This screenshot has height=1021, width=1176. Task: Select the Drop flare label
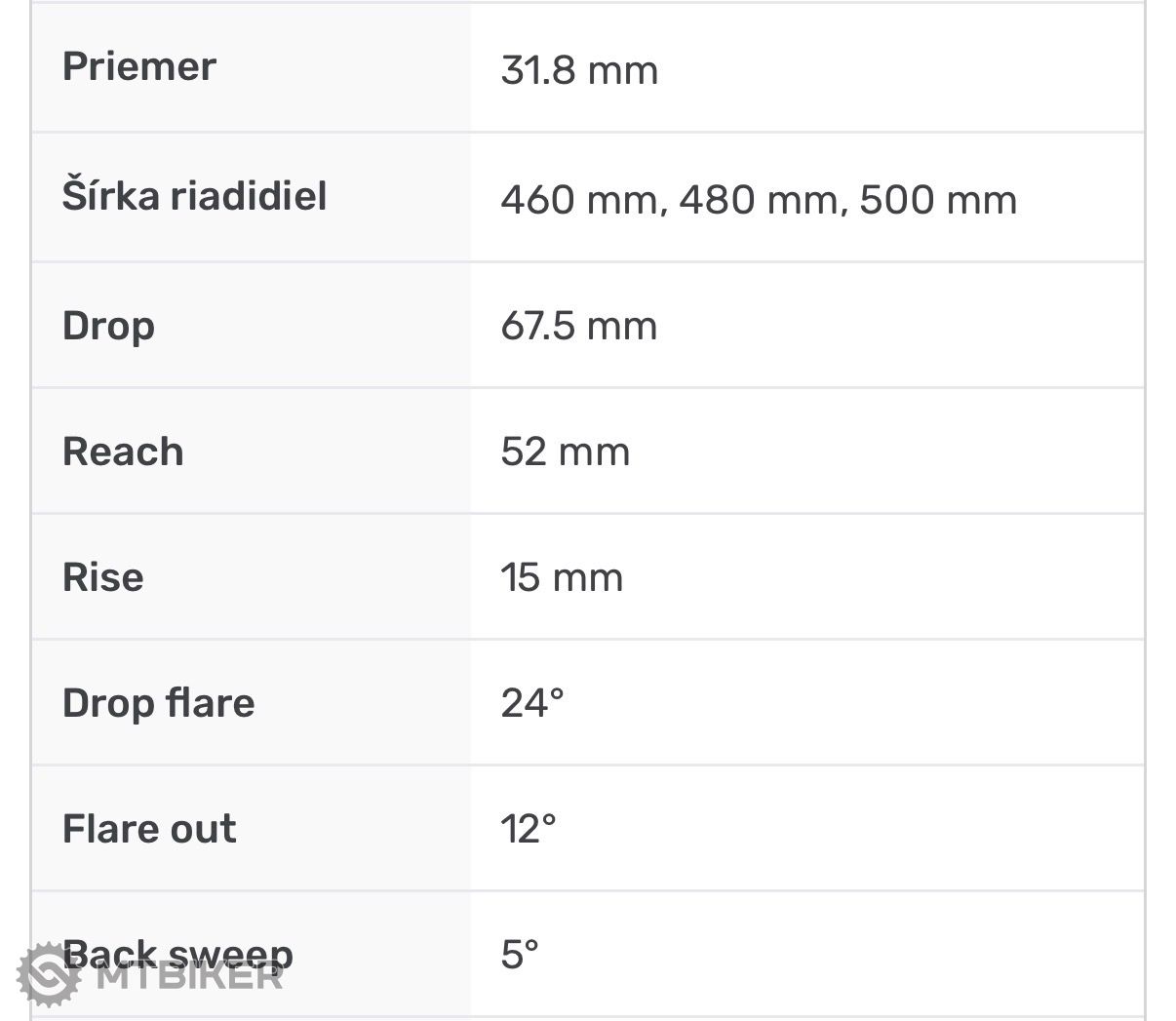click(x=159, y=703)
